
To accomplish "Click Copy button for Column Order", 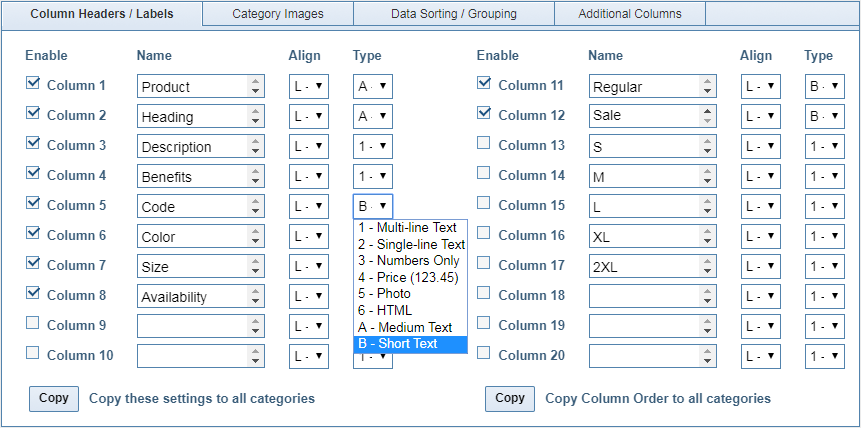I will click(x=510, y=398).
